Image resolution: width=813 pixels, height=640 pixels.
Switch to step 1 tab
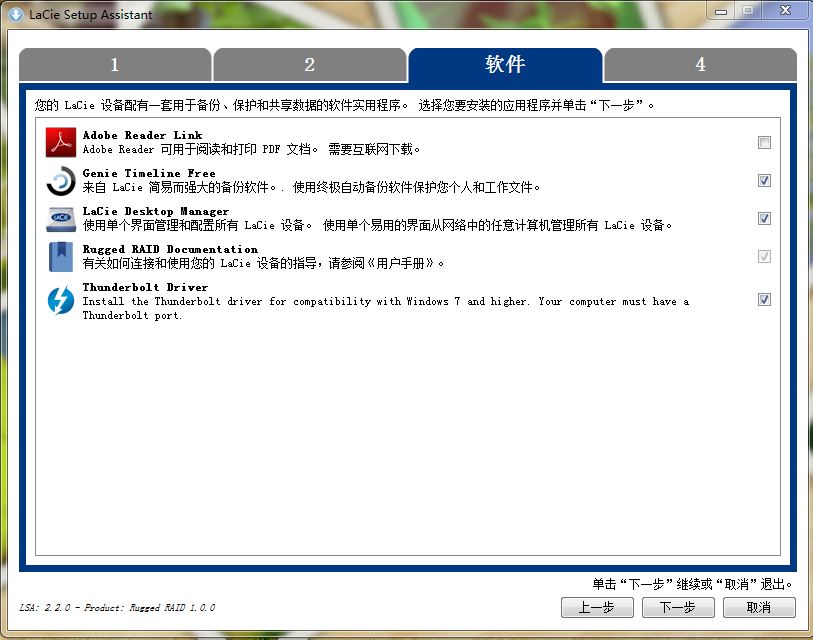pyautogui.click(x=115, y=65)
